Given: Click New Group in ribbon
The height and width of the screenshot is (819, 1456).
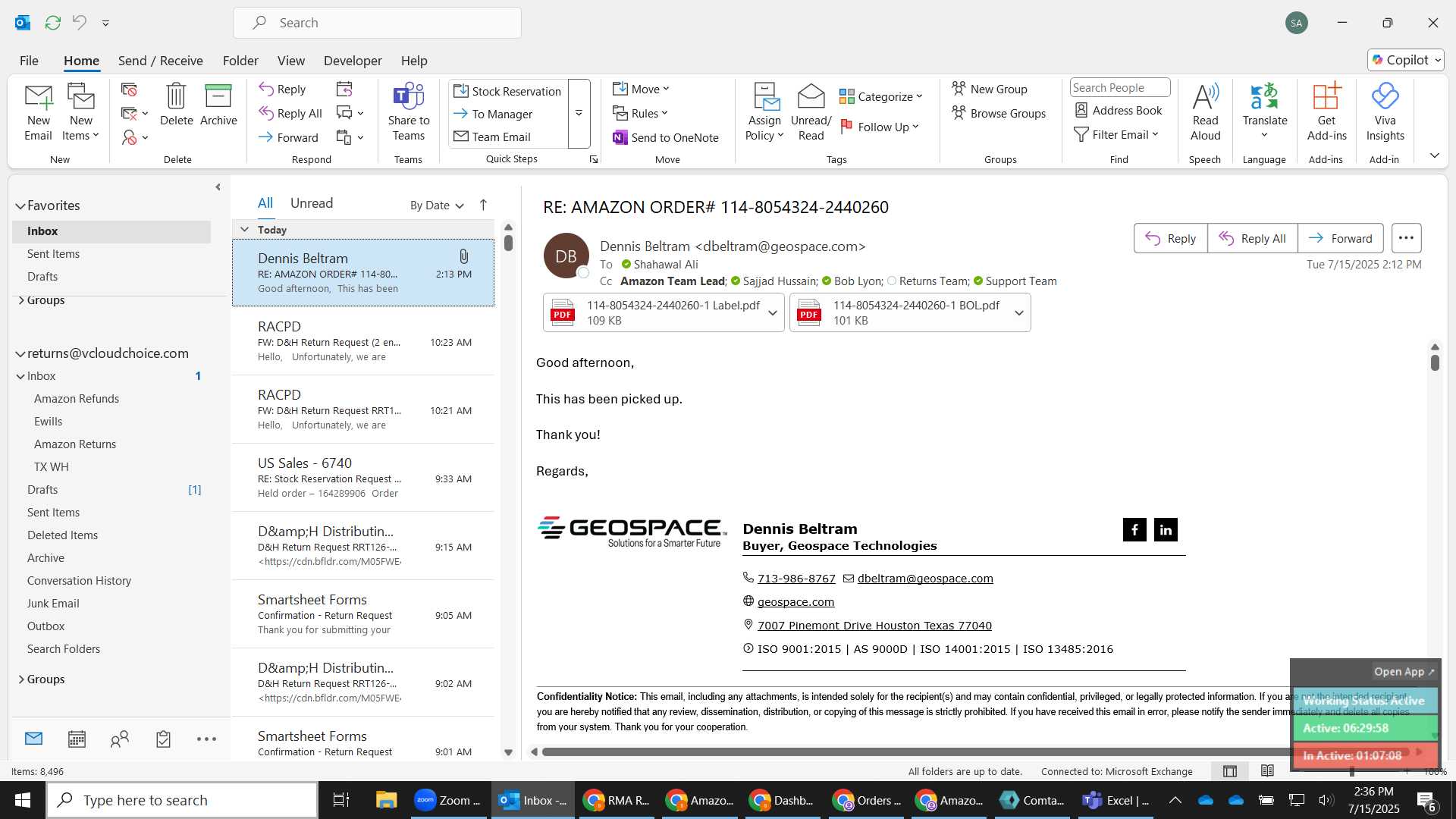Looking at the screenshot, I should [x=990, y=89].
